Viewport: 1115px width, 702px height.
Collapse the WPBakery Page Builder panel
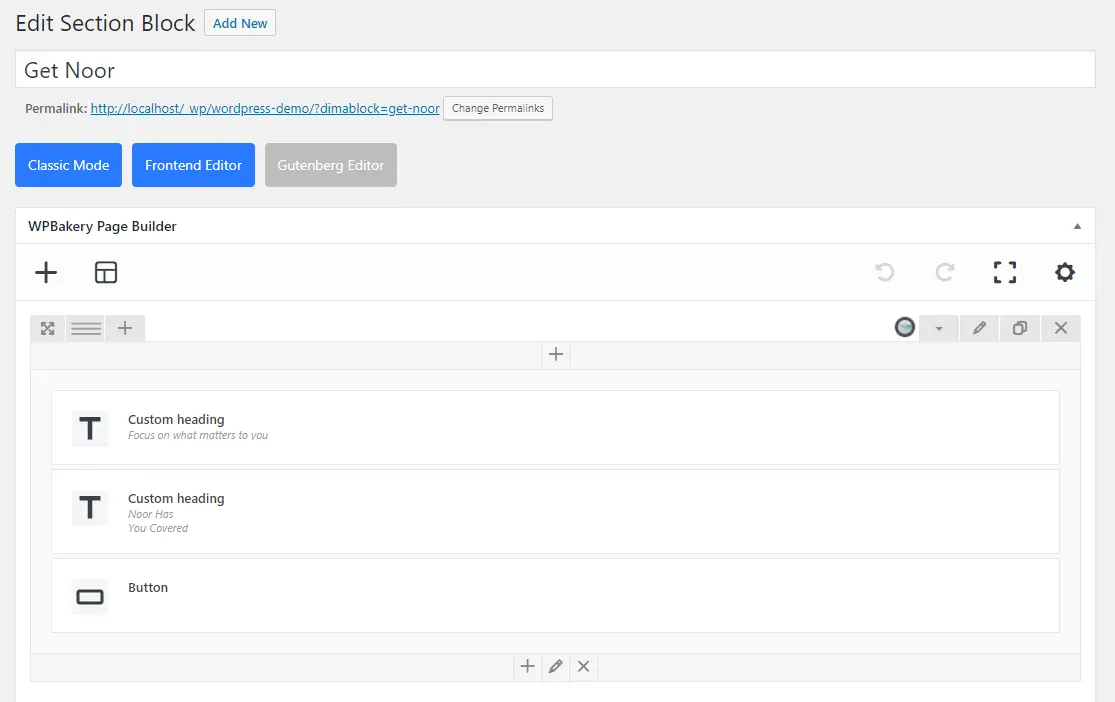coord(1077,226)
